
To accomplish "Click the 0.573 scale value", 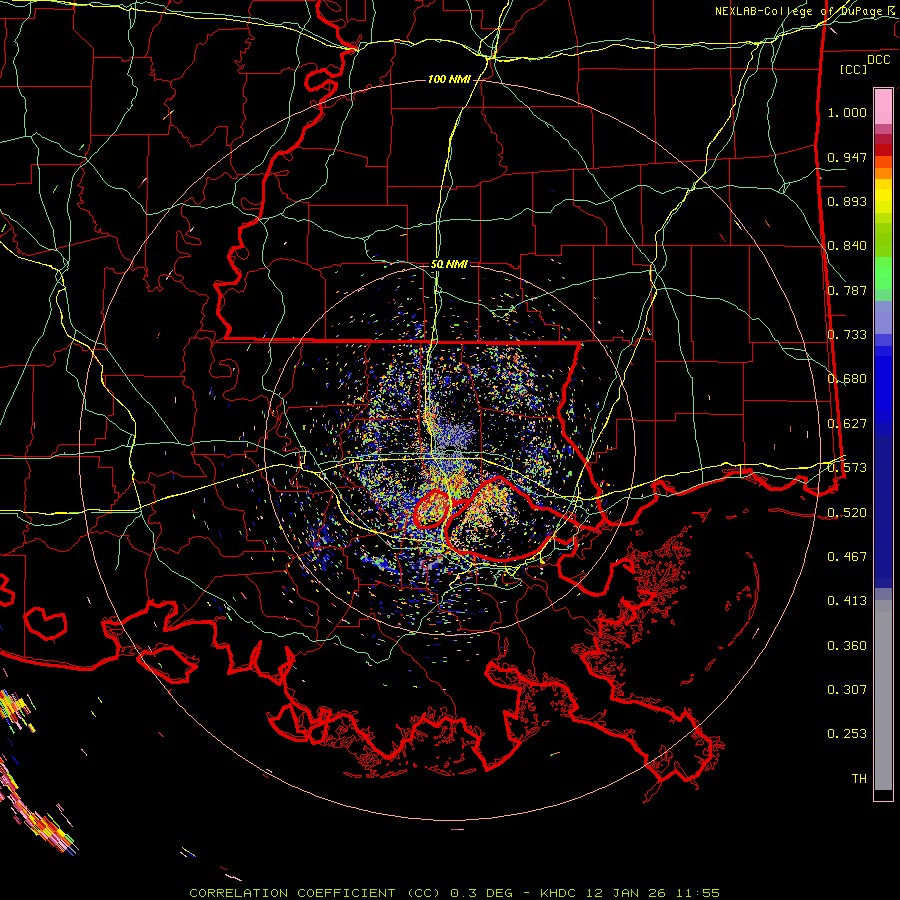I will 847,468.
